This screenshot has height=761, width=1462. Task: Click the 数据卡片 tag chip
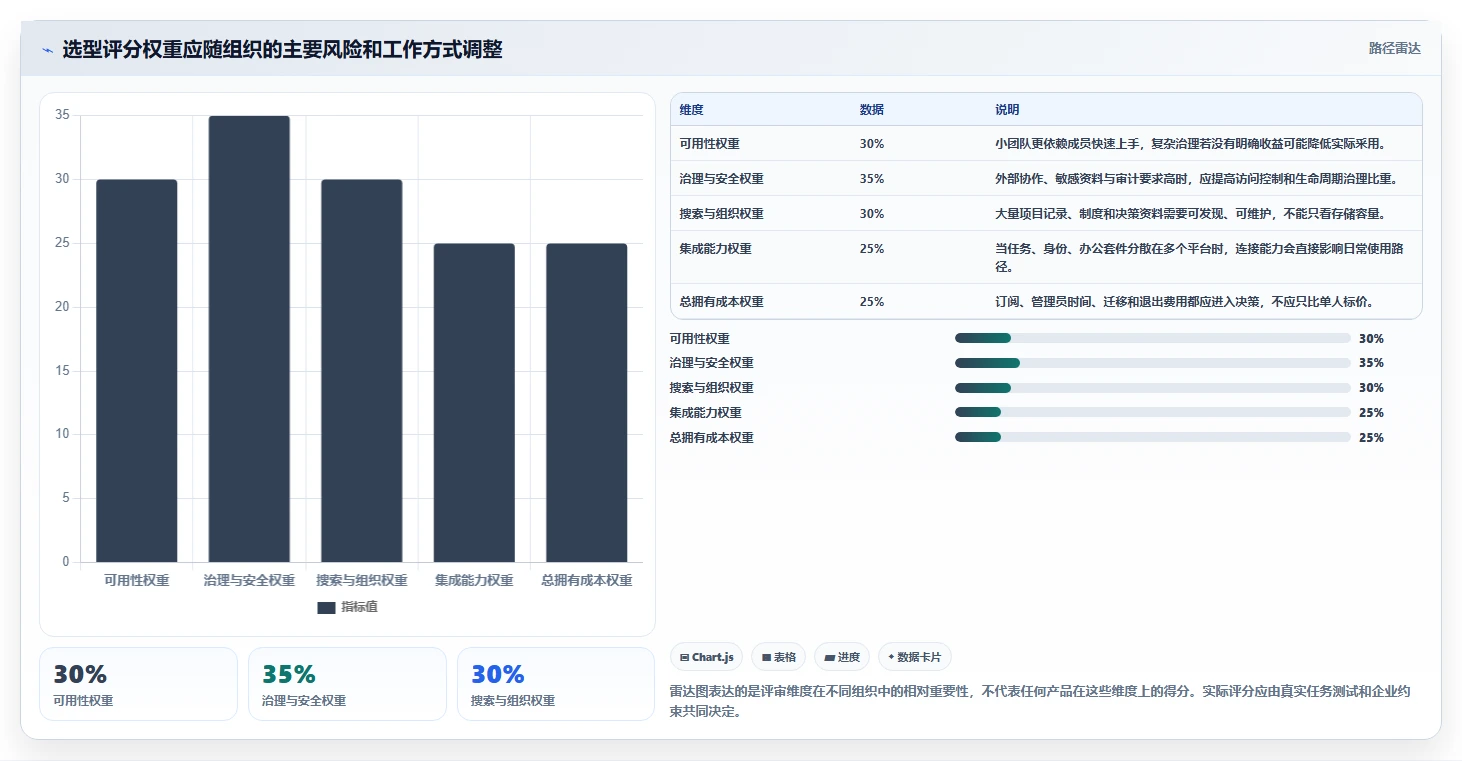tap(915, 657)
